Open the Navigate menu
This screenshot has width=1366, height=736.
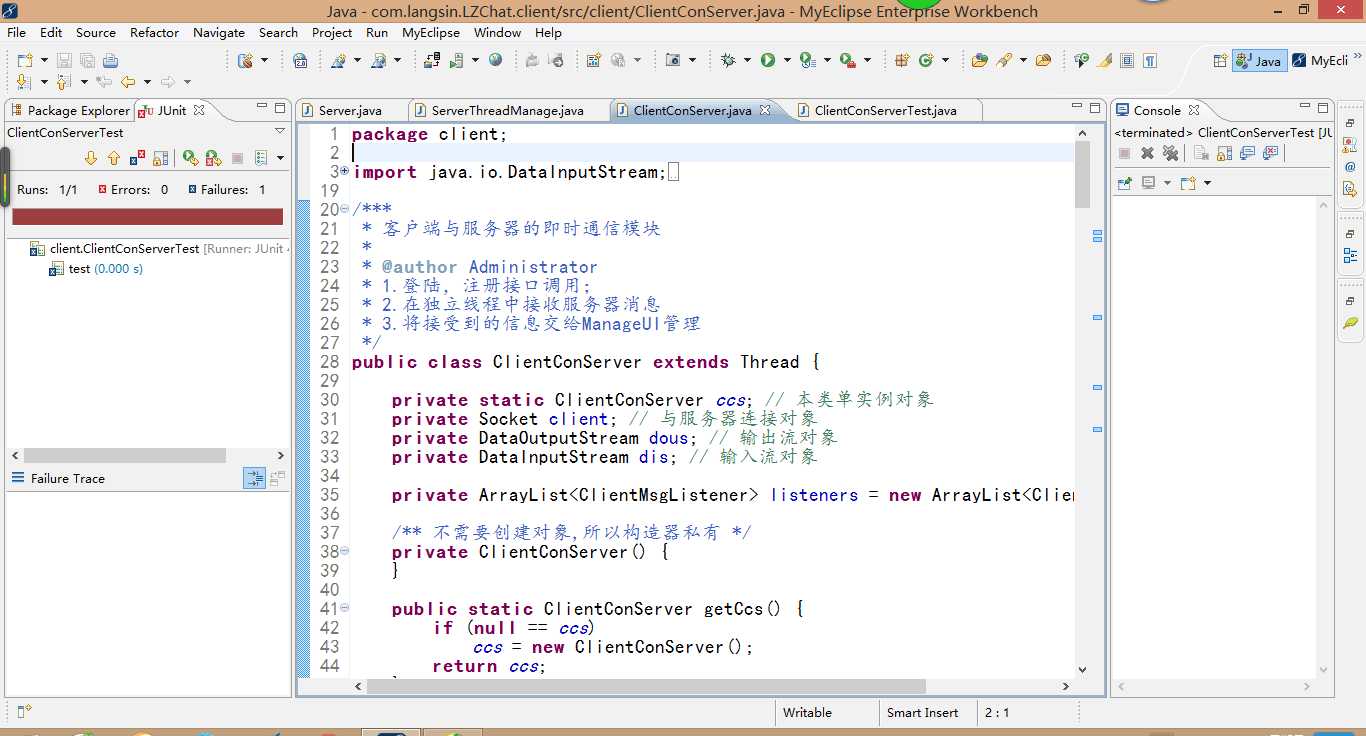pos(219,32)
